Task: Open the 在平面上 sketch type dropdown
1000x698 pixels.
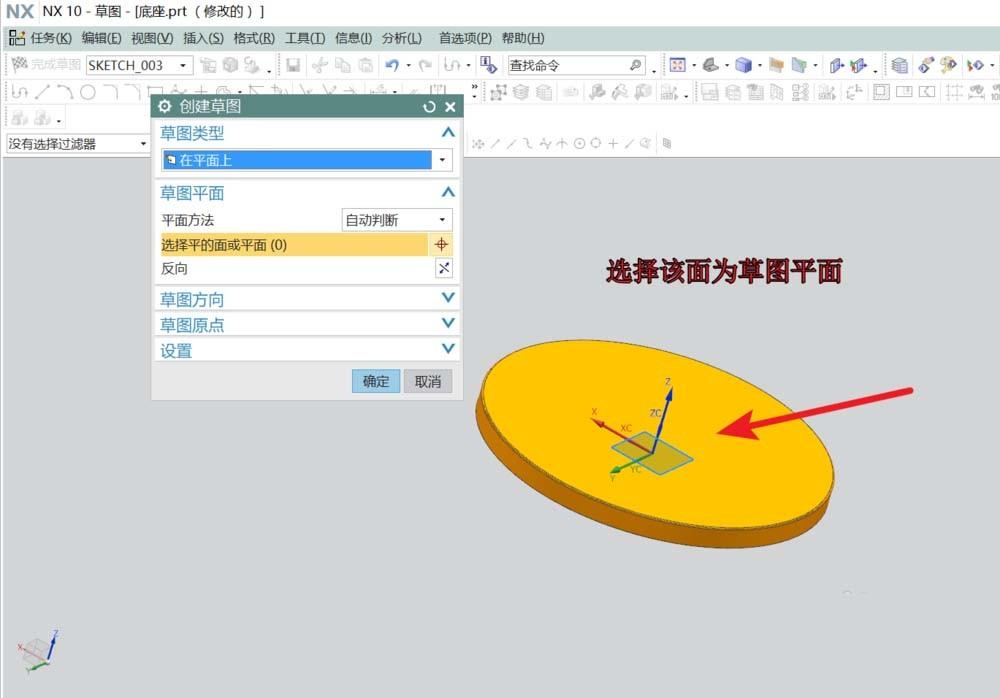Action: click(441, 159)
